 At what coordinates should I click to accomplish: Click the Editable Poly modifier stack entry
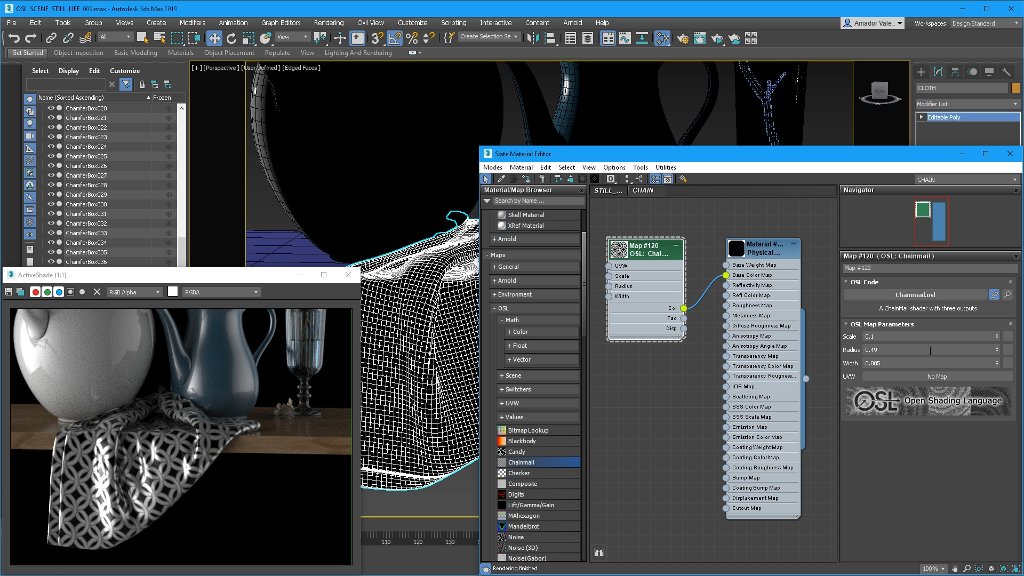(967, 118)
